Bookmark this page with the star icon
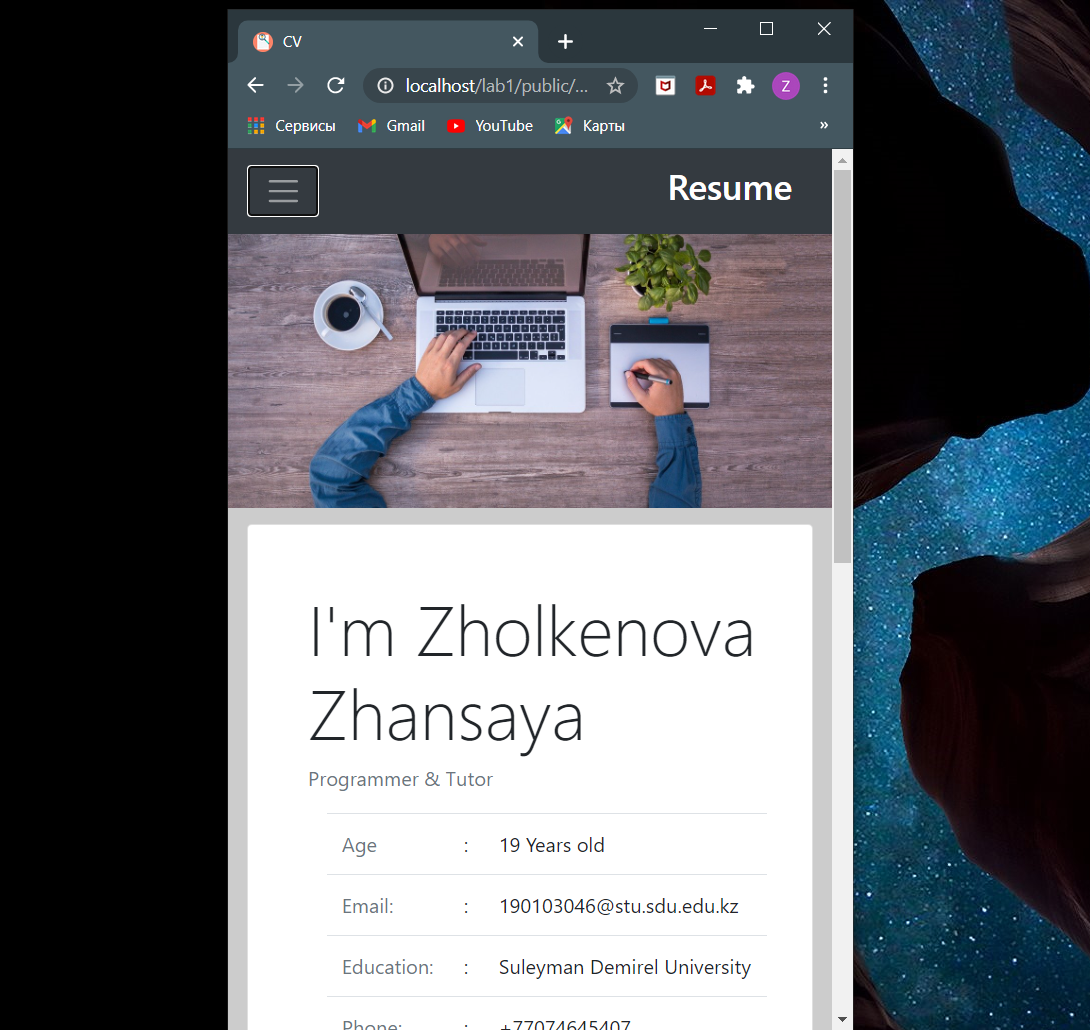1090x1030 pixels. [x=615, y=85]
